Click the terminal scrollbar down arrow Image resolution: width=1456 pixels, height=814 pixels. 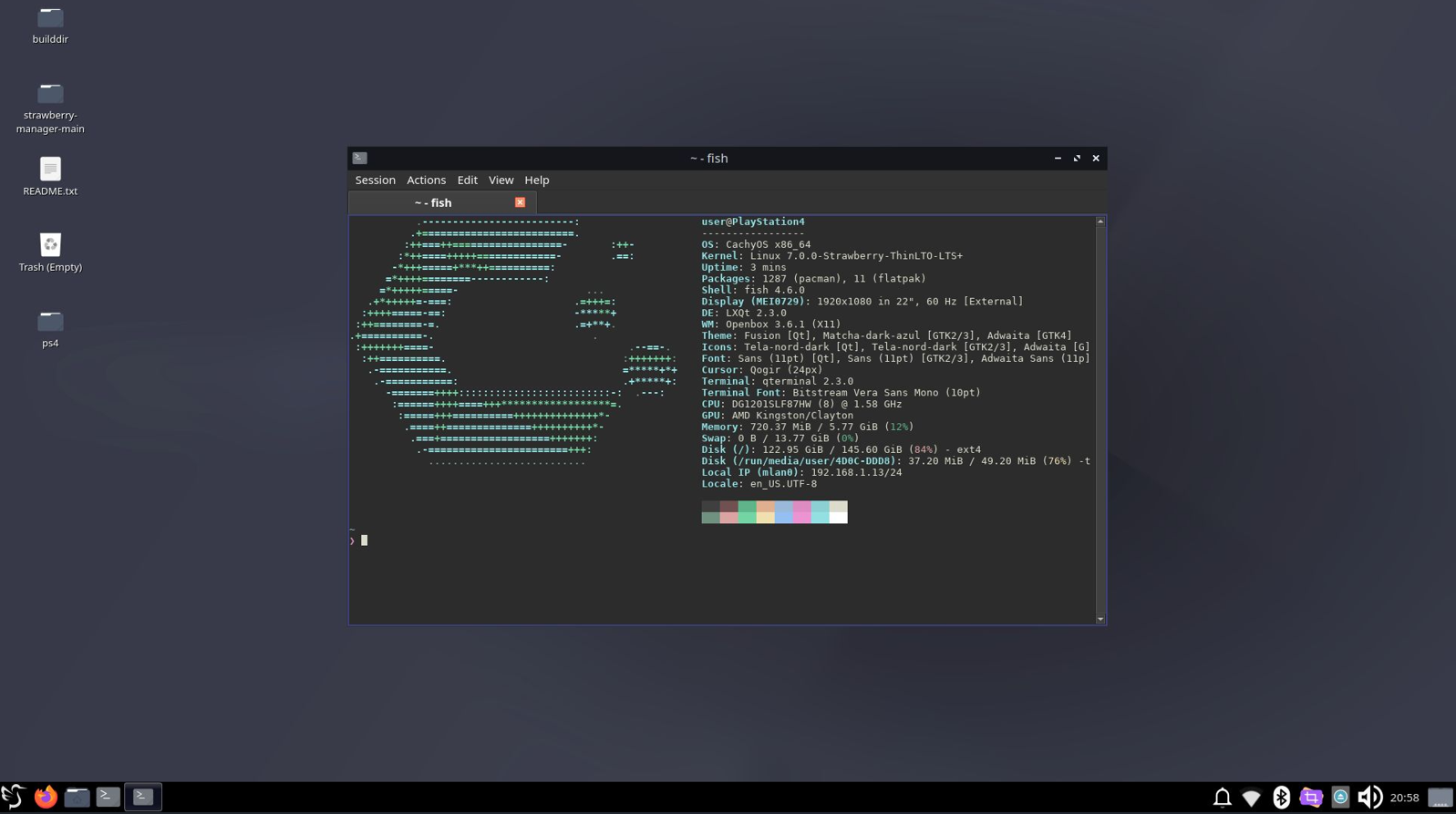1100,619
